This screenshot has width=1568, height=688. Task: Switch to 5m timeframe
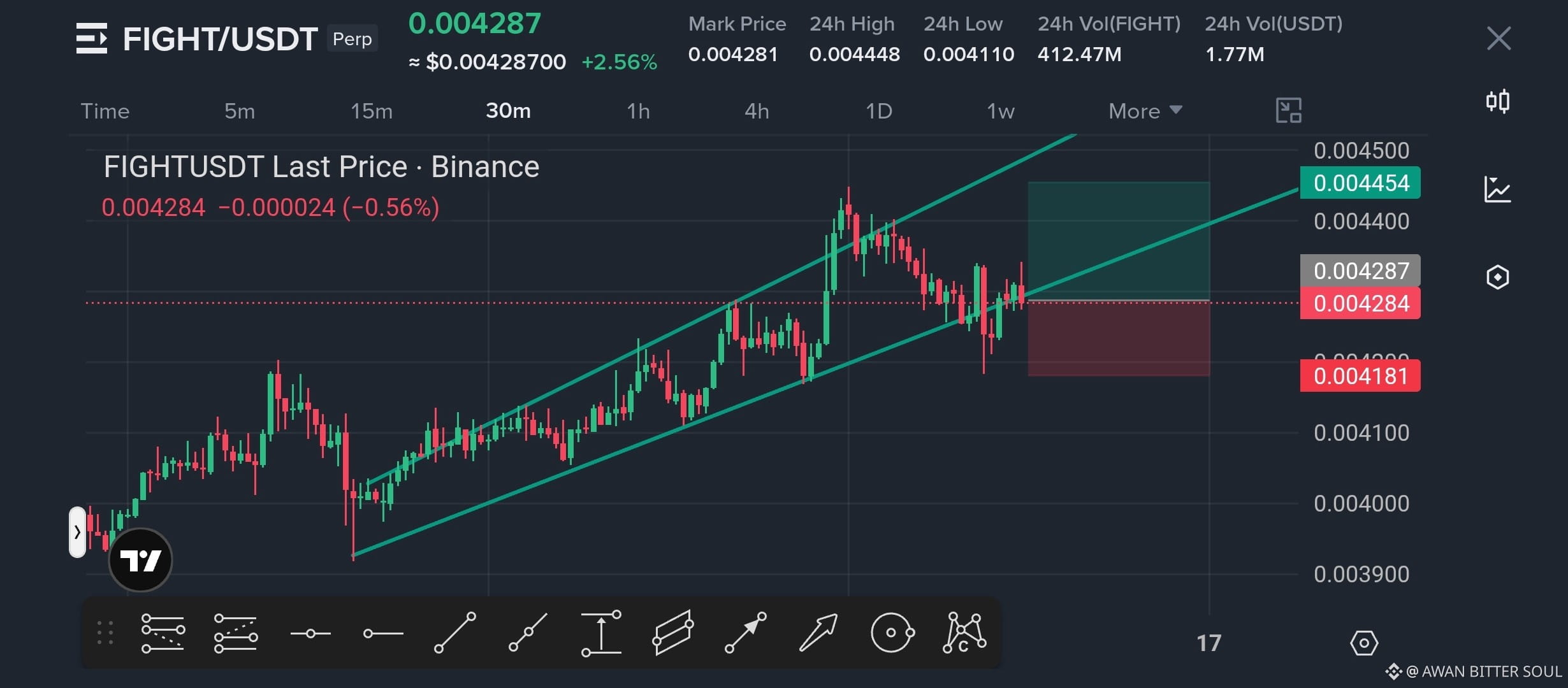[x=240, y=111]
